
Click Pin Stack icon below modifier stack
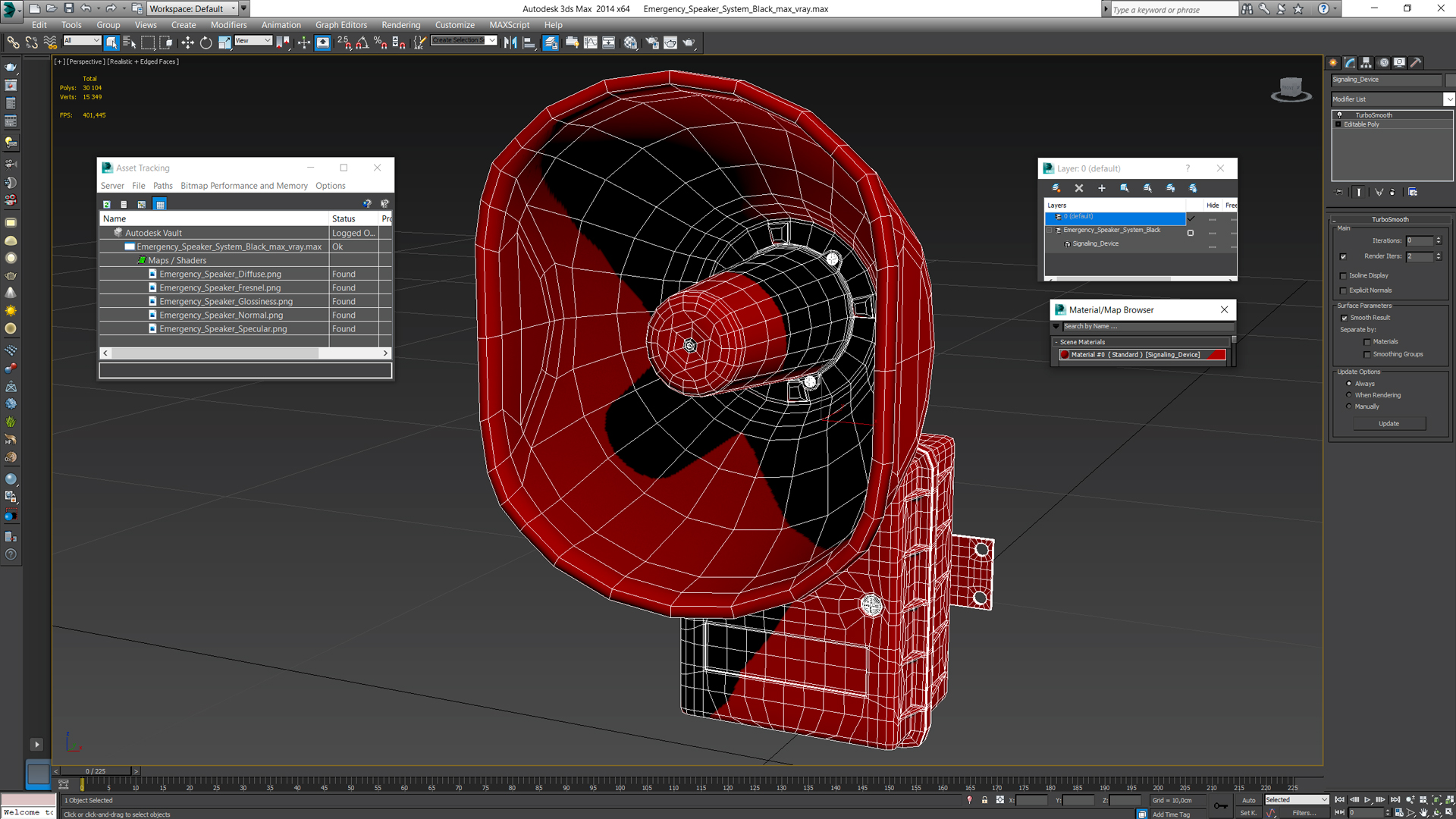[x=1339, y=193]
